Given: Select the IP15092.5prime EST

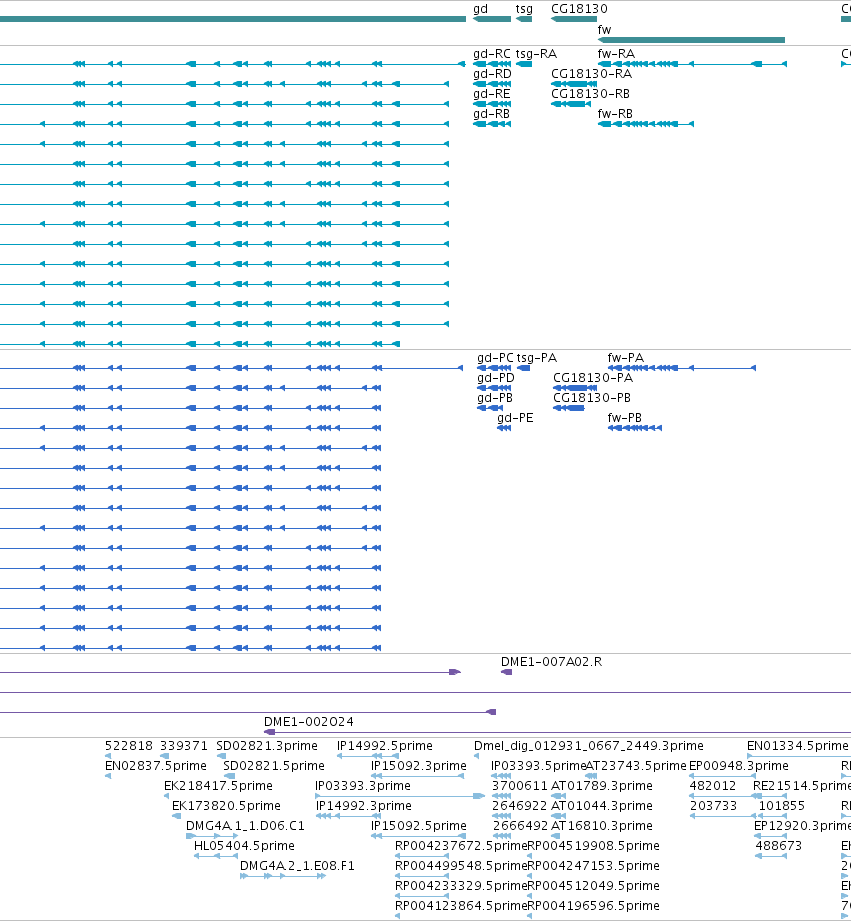Looking at the screenshot, I should (x=419, y=836).
